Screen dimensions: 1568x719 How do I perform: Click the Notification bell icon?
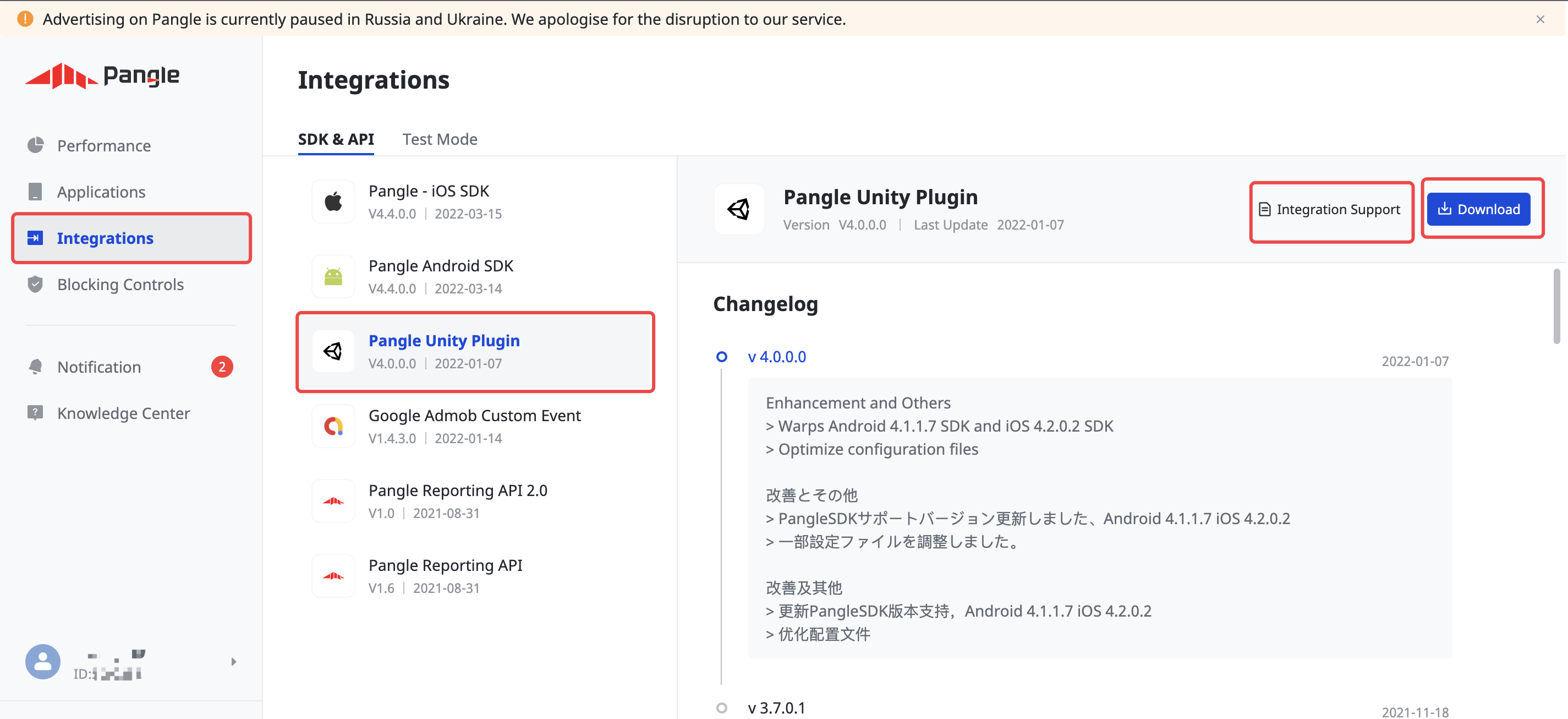[35, 367]
